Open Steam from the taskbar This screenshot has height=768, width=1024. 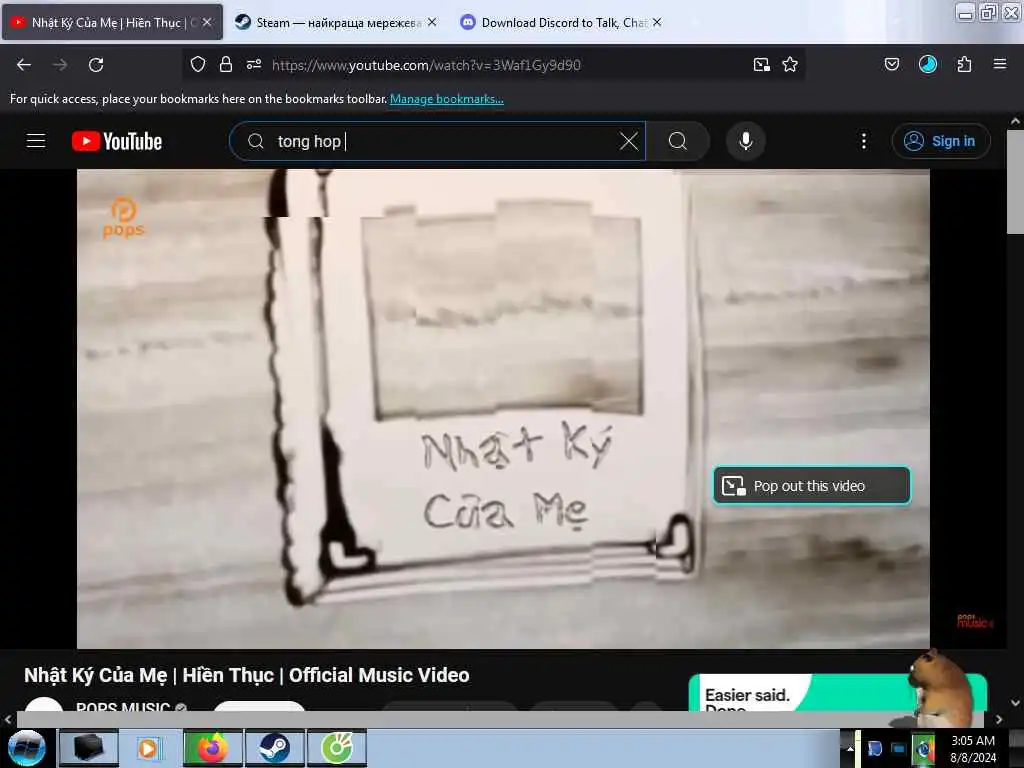[x=274, y=748]
